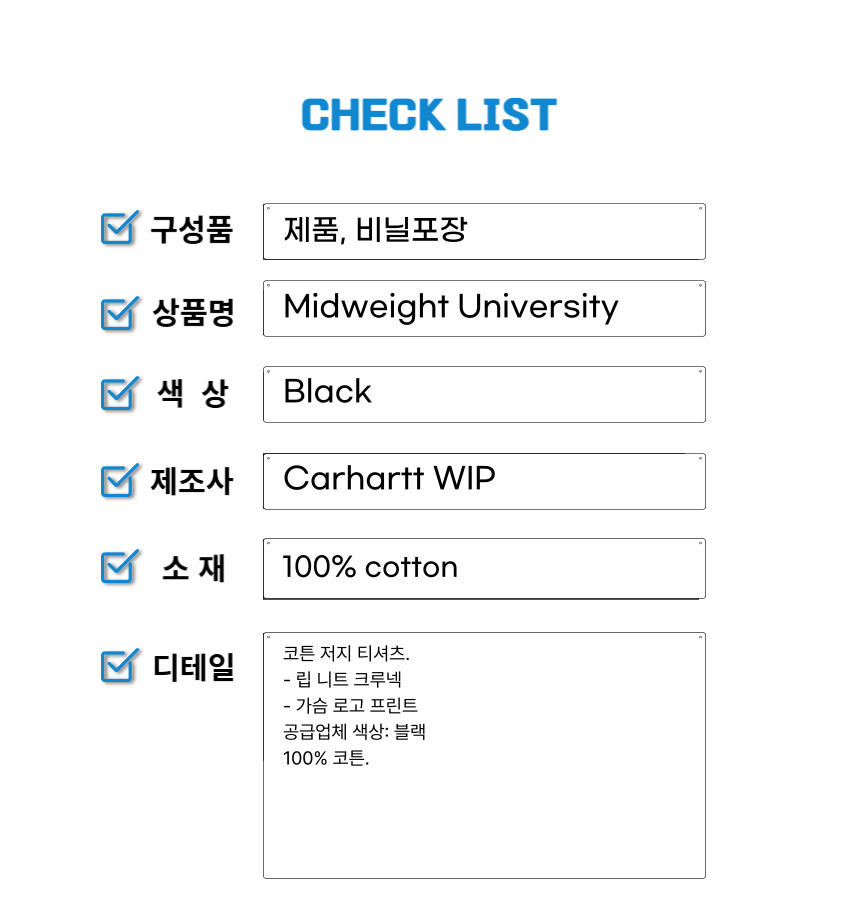Click the 제품, 비닐포장 field
The image size is (860, 900).
click(484, 232)
